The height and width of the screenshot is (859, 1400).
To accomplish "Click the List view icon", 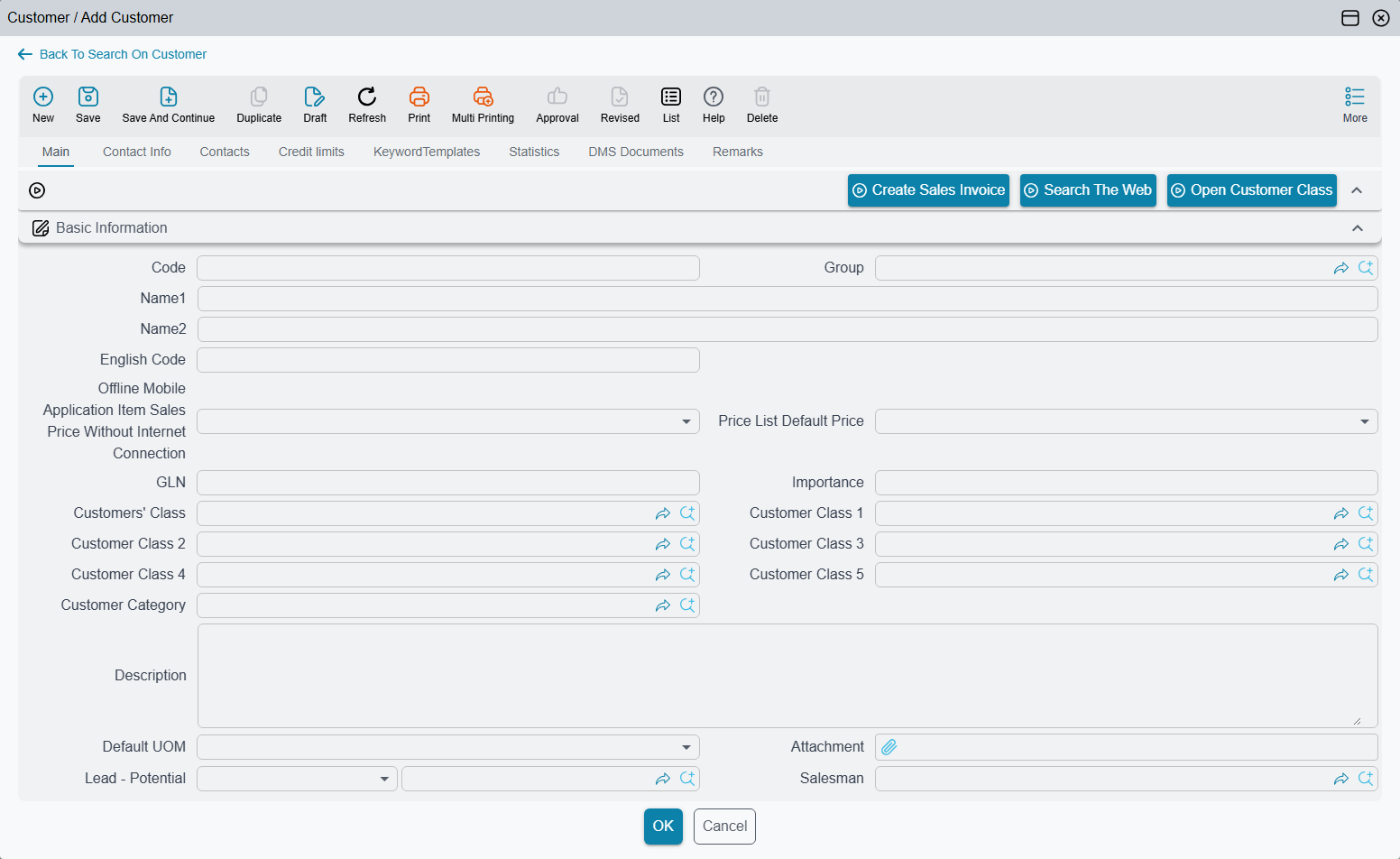I will 671,97.
